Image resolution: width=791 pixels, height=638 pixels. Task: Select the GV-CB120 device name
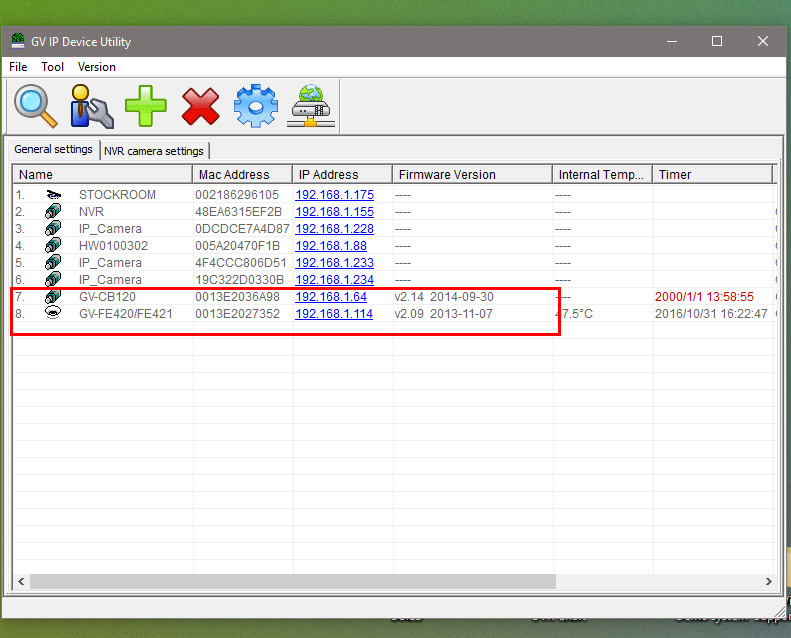tap(107, 297)
